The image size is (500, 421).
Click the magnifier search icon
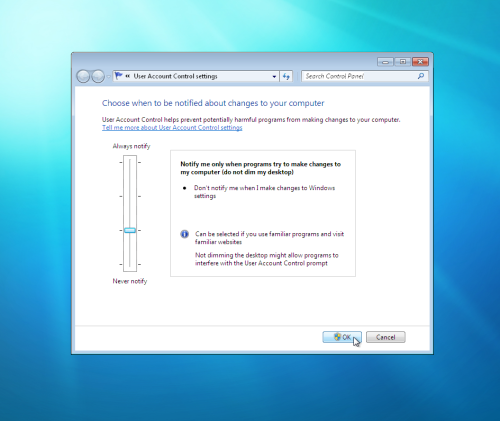421,76
